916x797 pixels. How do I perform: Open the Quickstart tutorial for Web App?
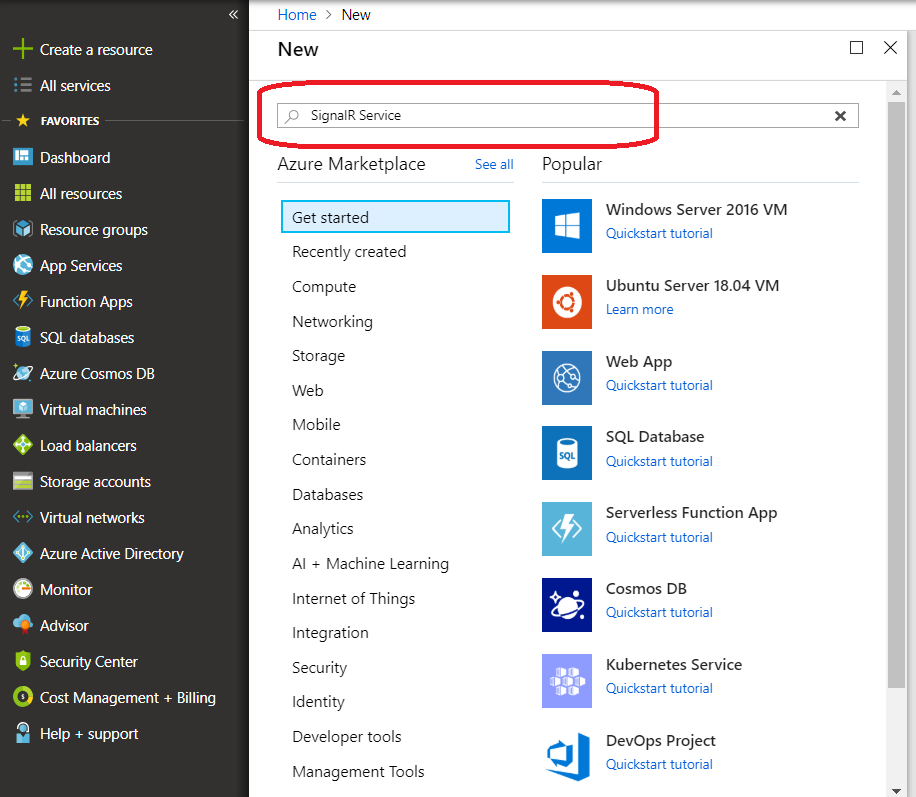click(659, 385)
